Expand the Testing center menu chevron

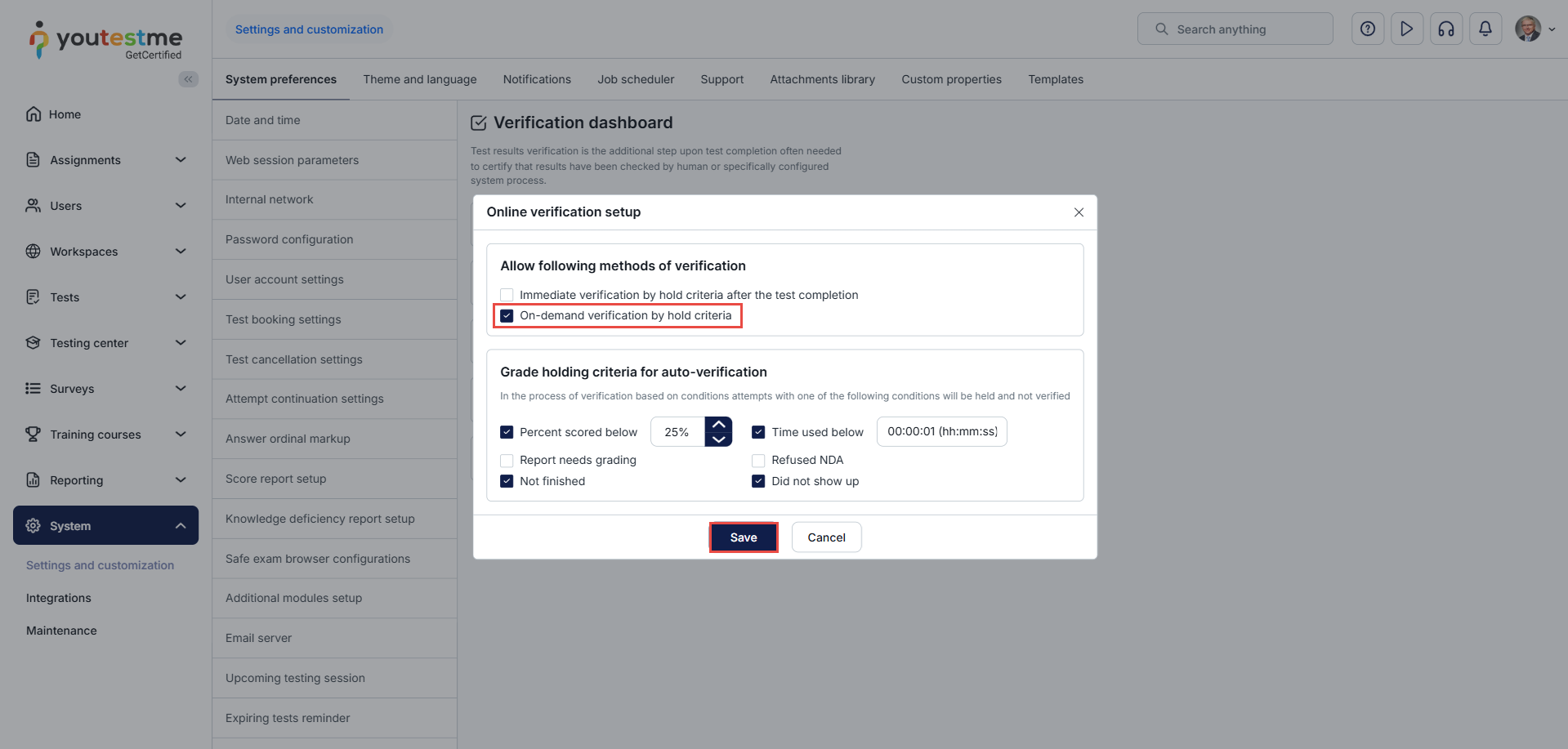(x=181, y=343)
